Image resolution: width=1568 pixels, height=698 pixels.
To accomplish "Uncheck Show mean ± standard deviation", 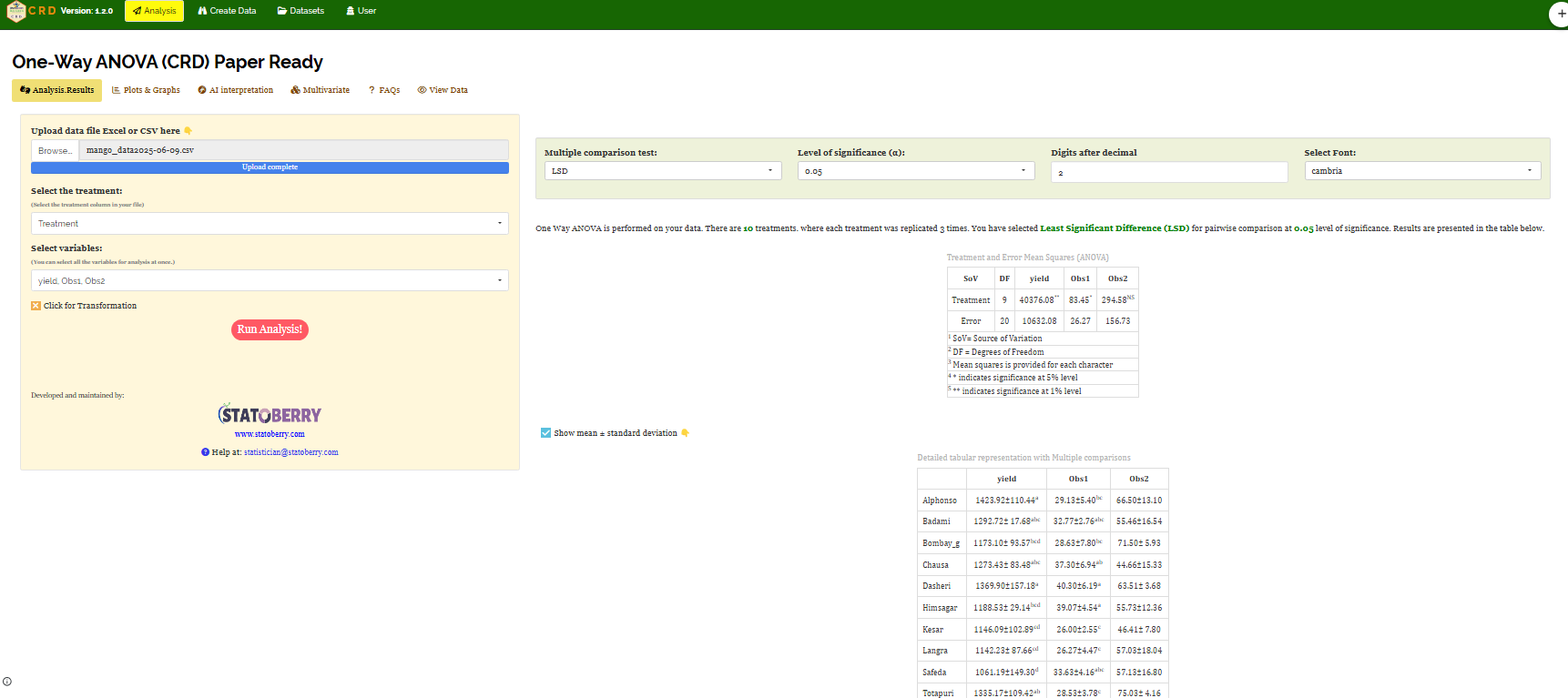I will click(x=545, y=433).
